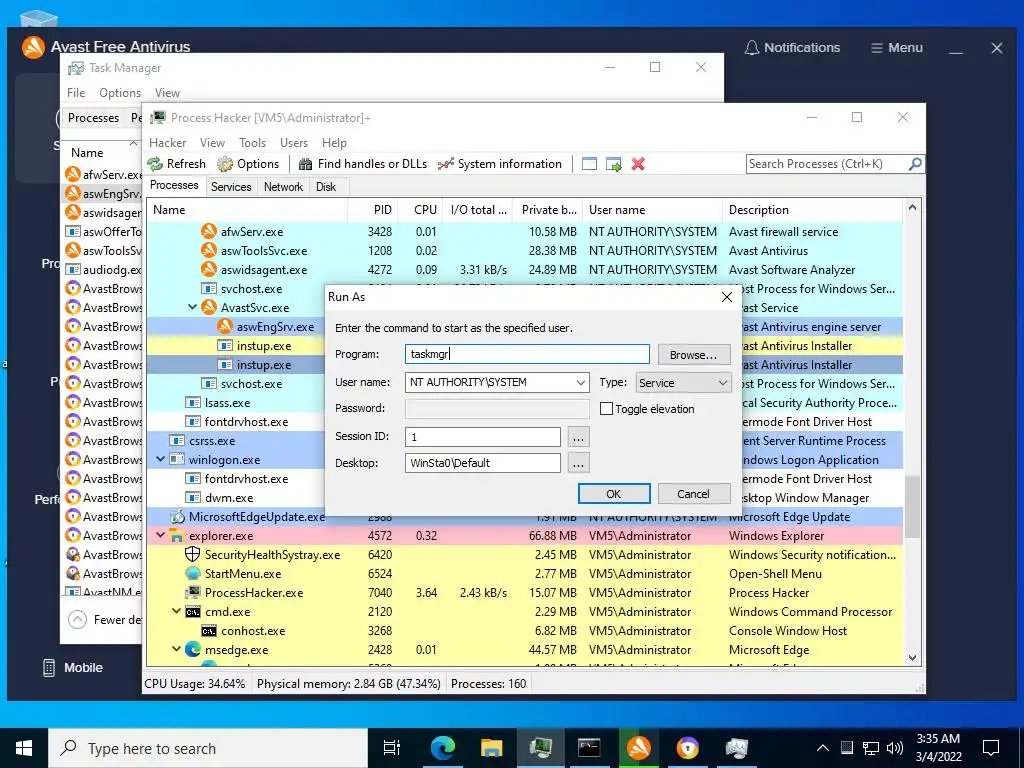Screen dimensions: 1024x768
Task: Open Microsoft Edge from the taskbar
Action: (443, 748)
